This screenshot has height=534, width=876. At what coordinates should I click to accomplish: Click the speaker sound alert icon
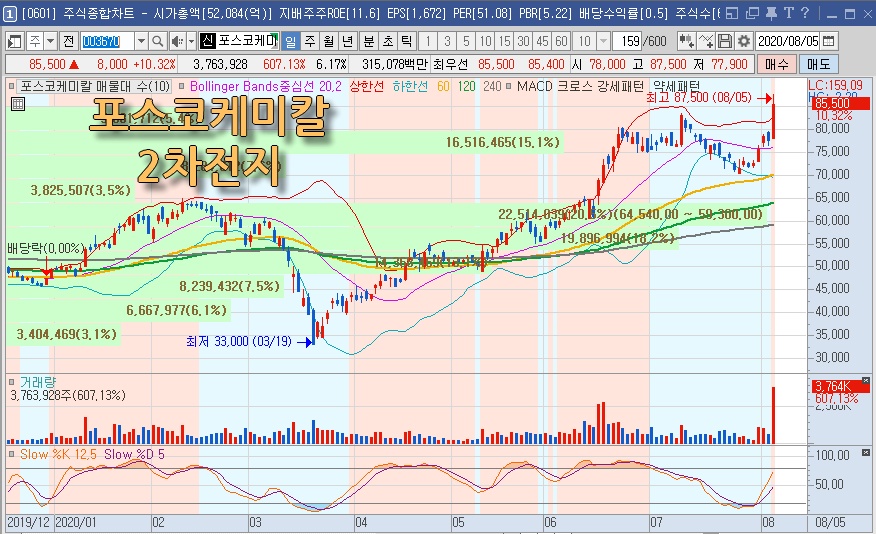tap(177, 41)
